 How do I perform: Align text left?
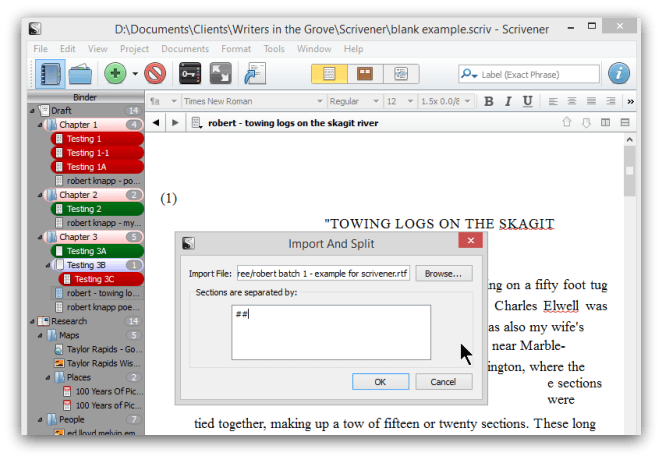pos(553,101)
